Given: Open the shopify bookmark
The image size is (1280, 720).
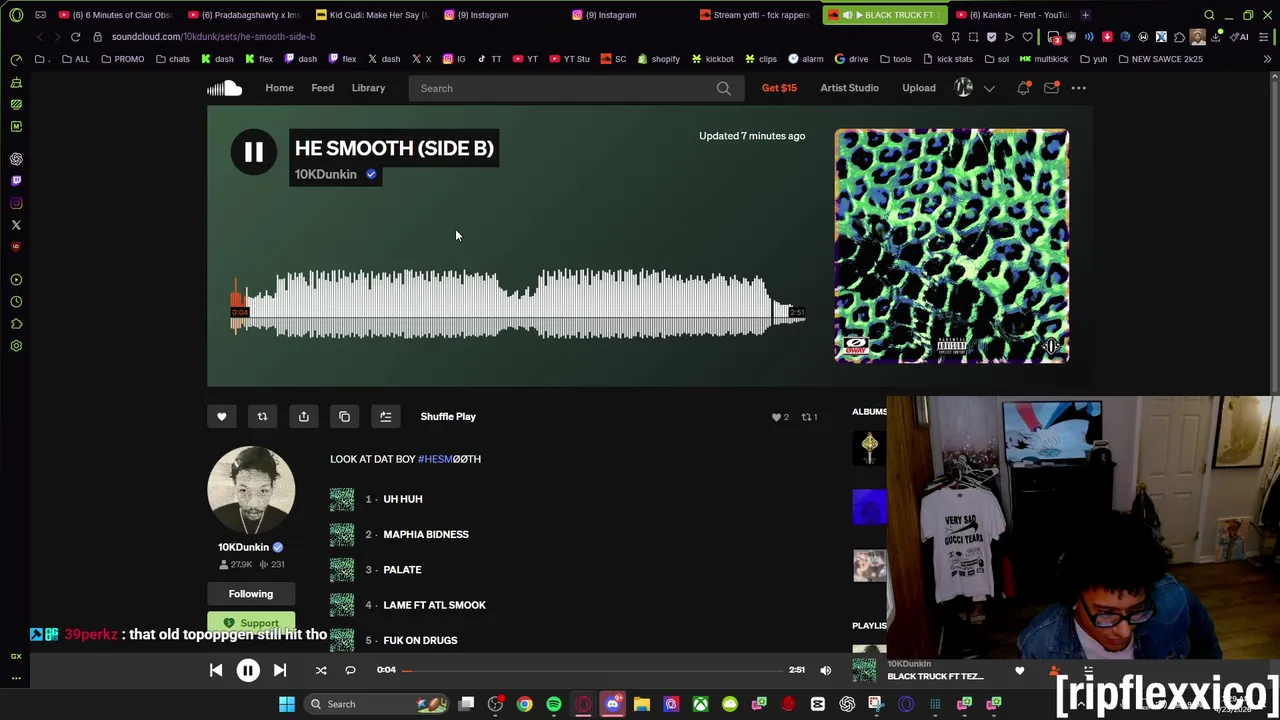Looking at the screenshot, I should [x=658, y=59].
